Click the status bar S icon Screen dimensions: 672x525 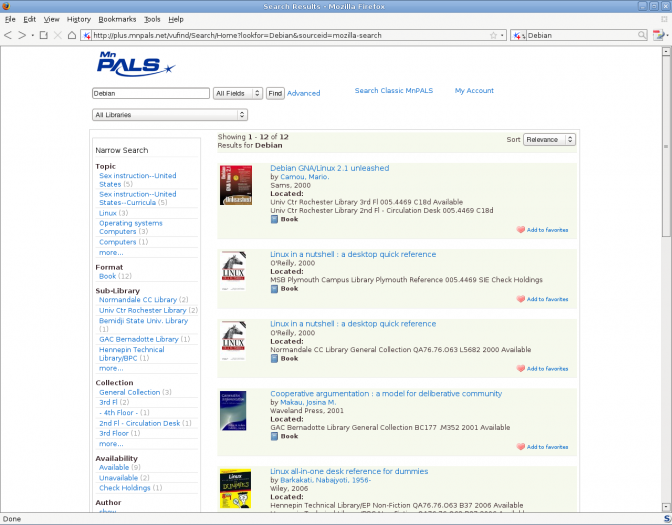point(667,519)
